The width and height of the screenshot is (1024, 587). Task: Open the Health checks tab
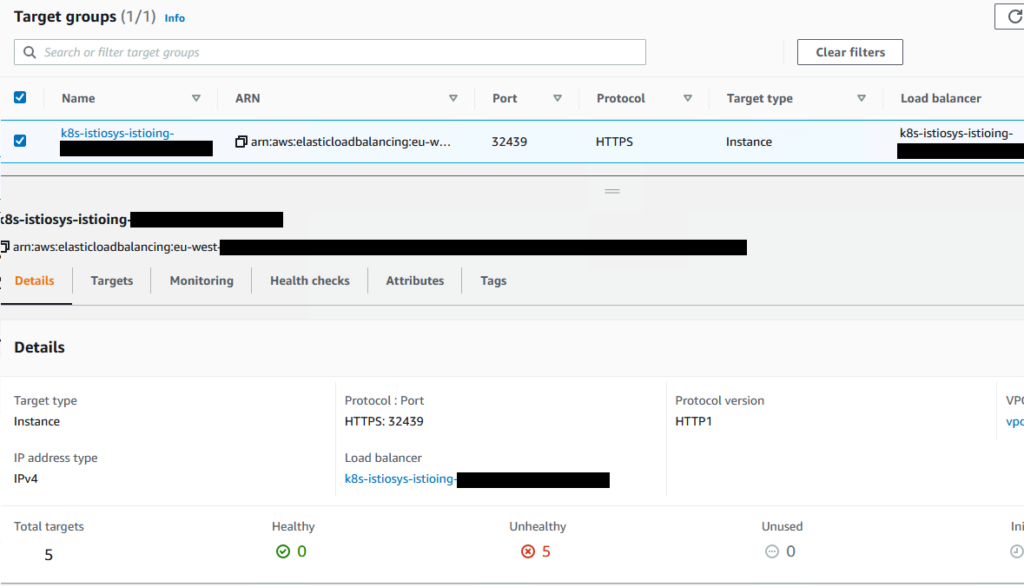309,281
